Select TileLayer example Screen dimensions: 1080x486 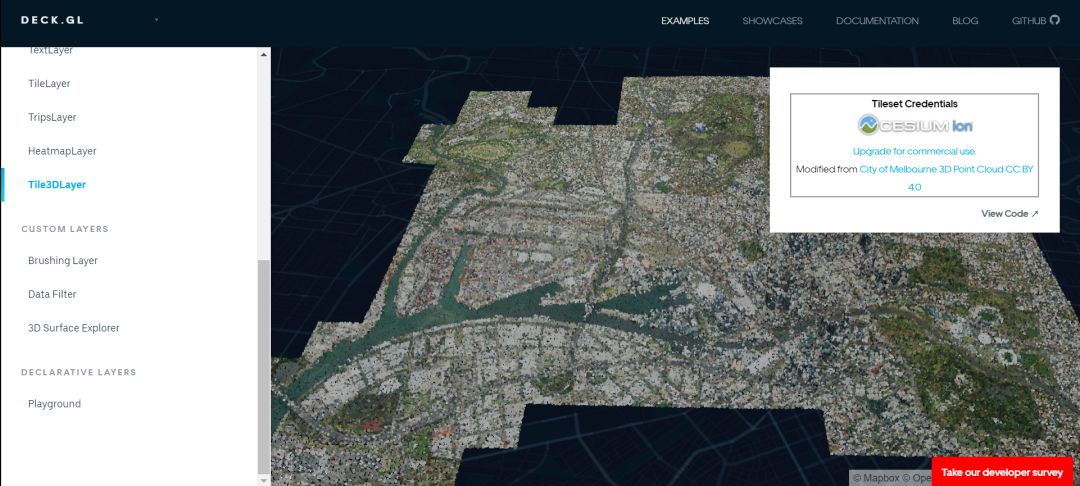[x=49, y=83]
